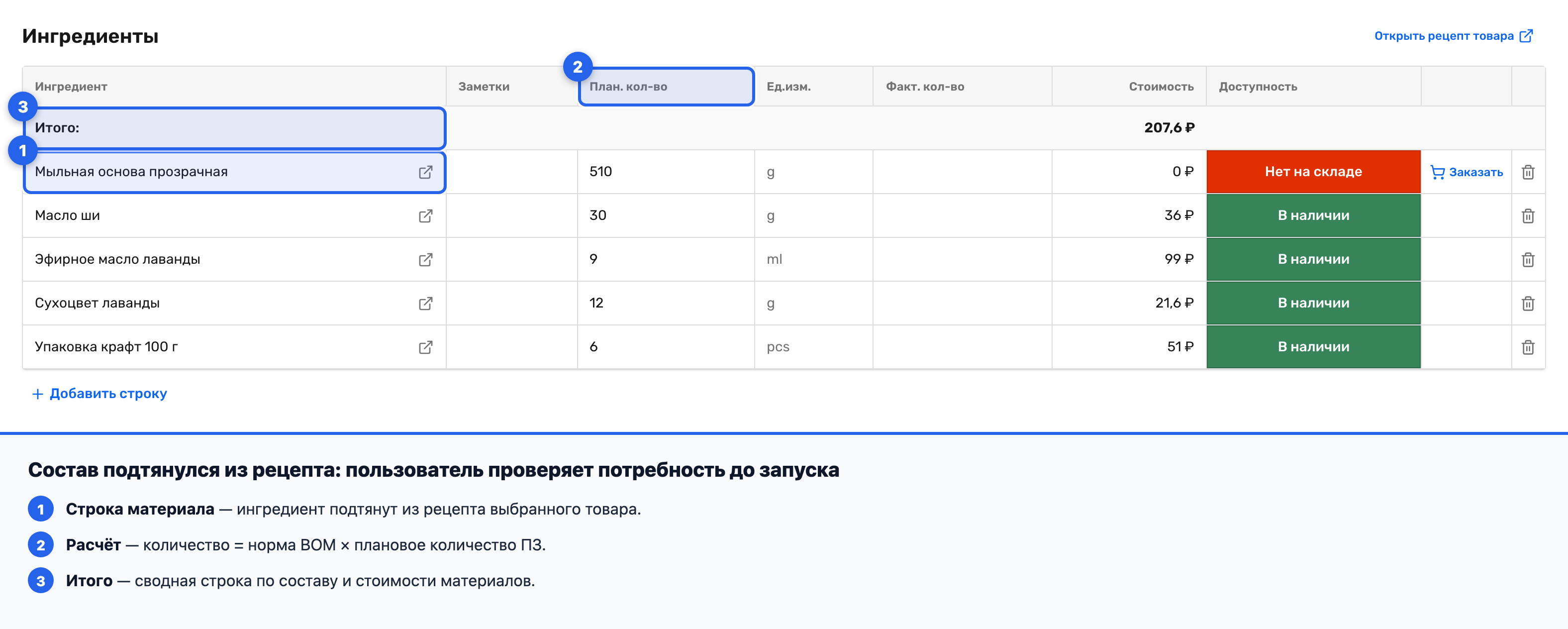Delete the Мыльная основа прозрачная row

coord(1528,172)
